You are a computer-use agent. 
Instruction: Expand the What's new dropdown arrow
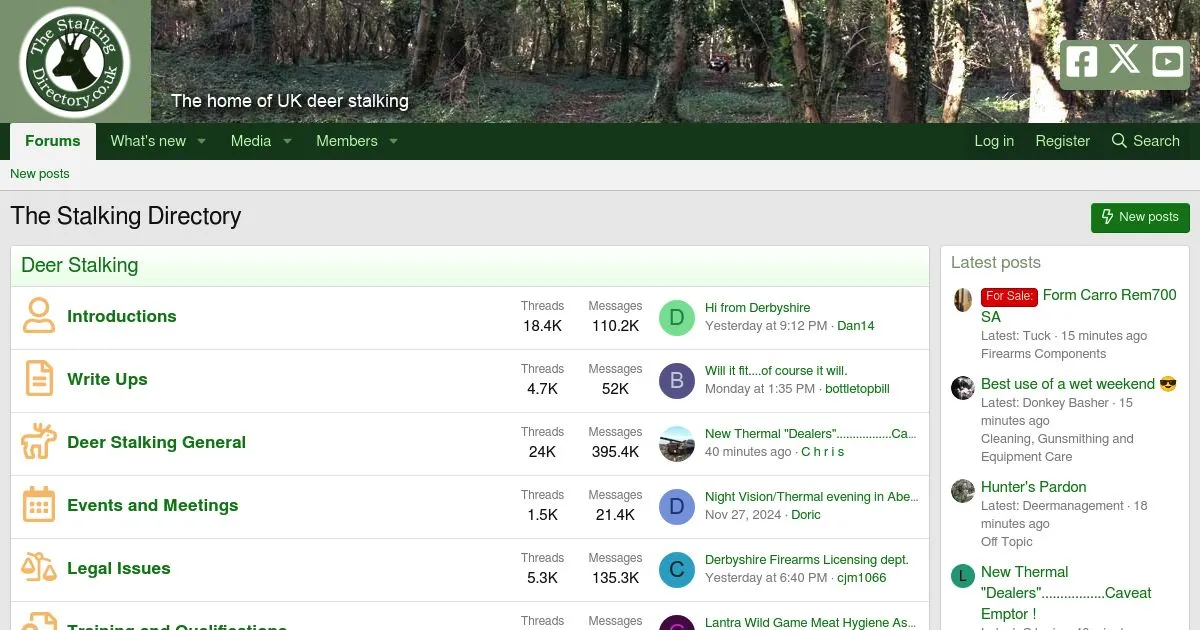tap(201, 142)
